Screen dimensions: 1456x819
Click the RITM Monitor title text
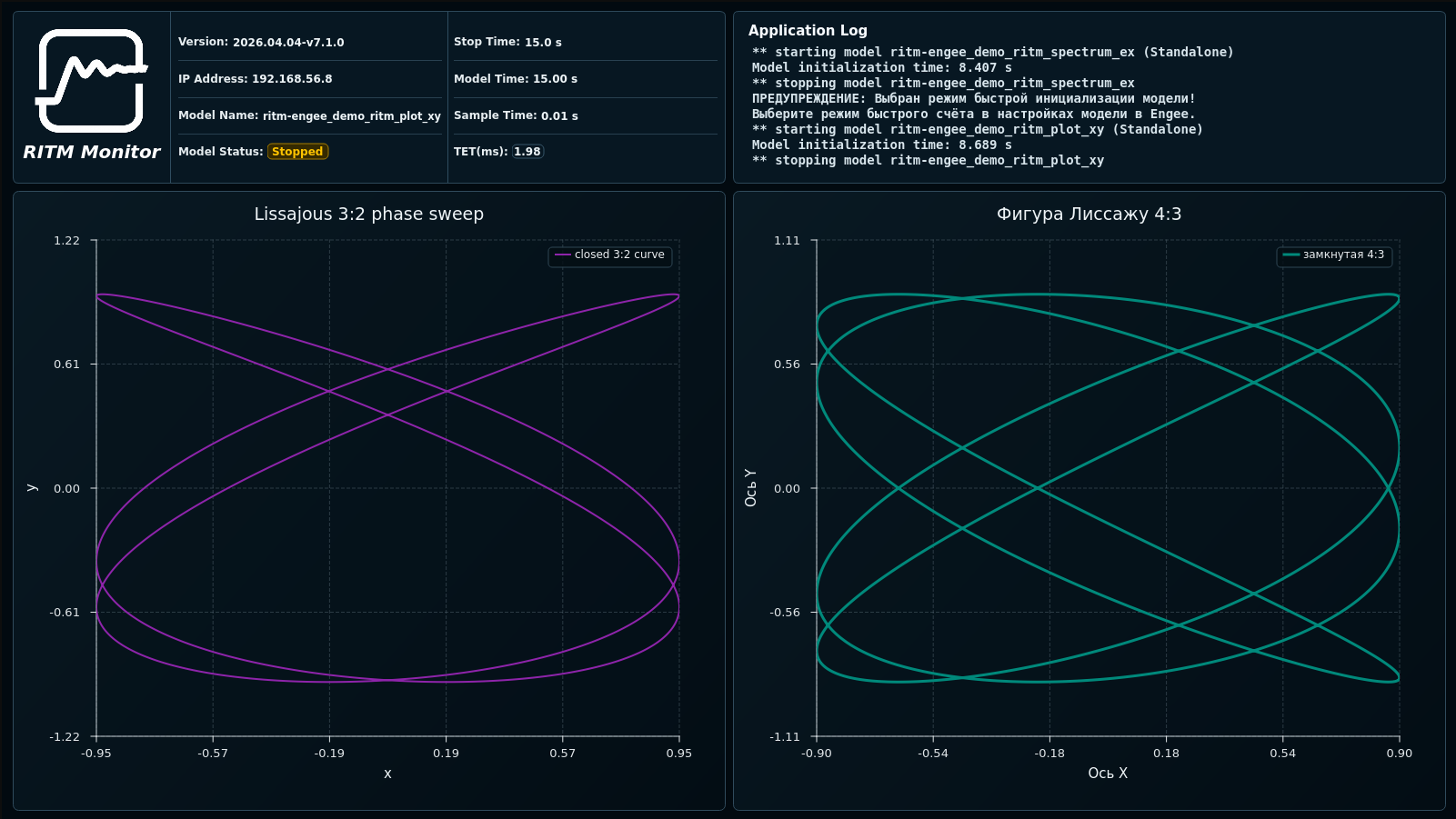click(91, 152)
